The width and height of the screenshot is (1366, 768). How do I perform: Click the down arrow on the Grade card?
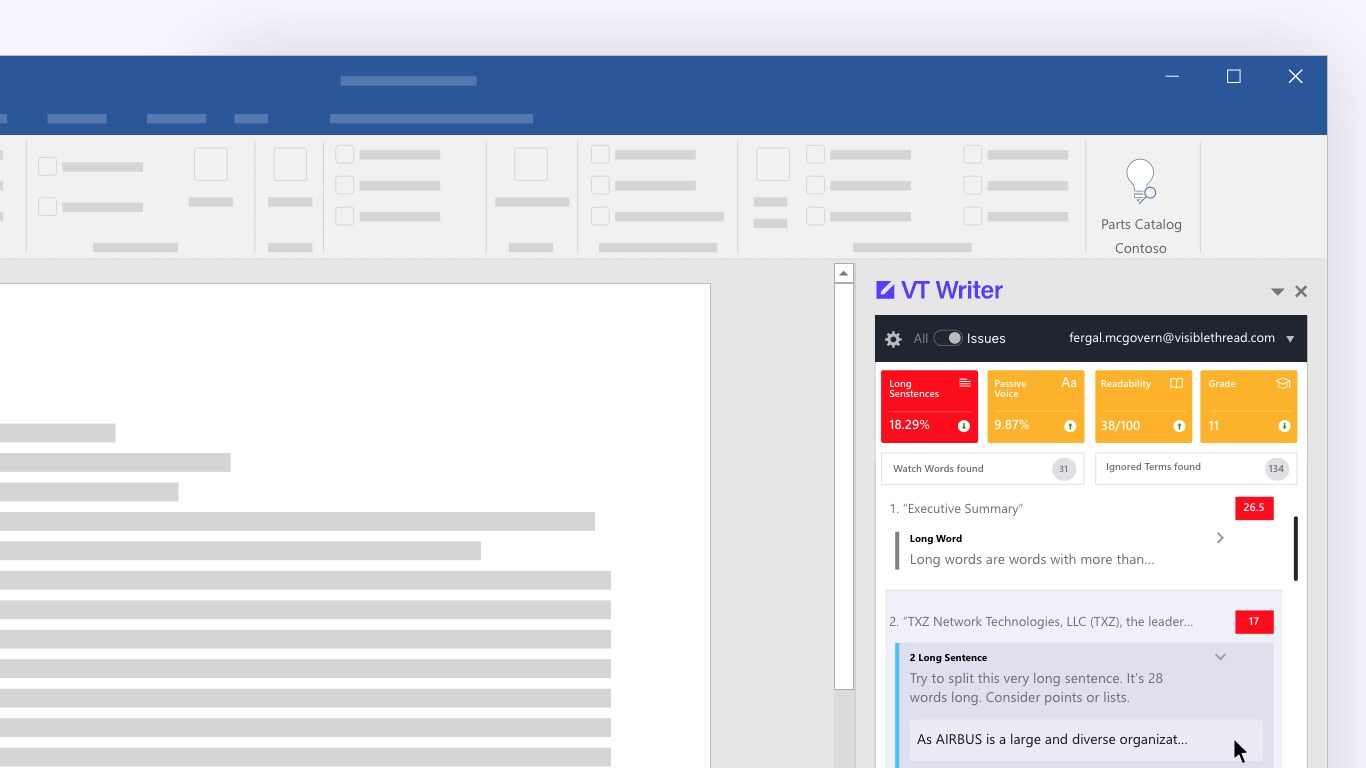click(1284, 426)
